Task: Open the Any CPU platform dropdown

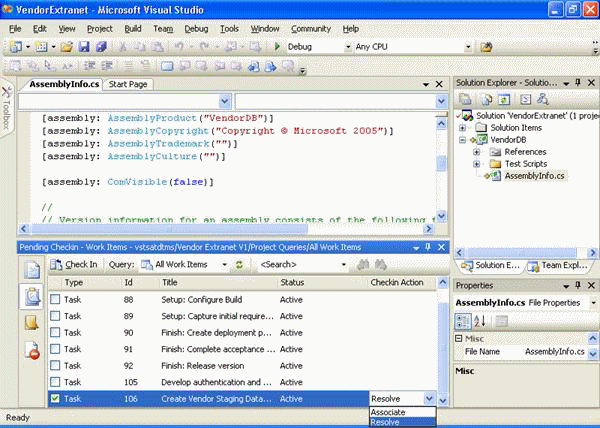Action: [468, 47]
